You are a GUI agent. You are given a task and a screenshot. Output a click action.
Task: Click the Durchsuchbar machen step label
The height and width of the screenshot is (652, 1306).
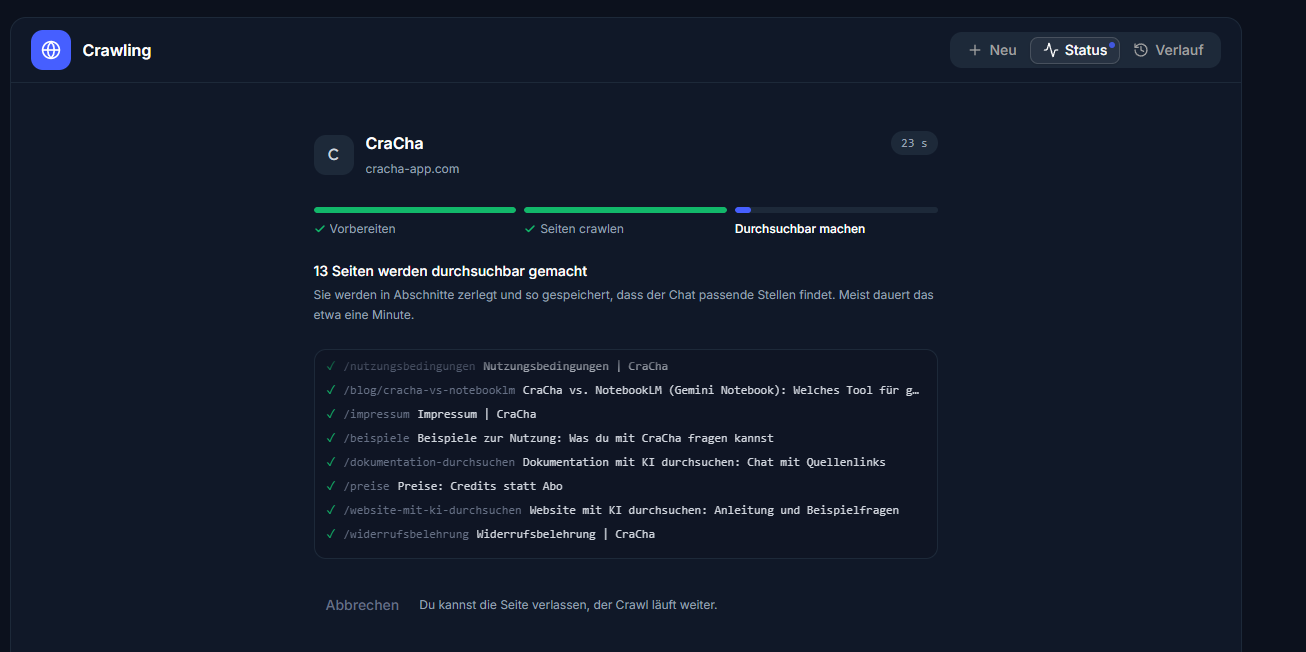[800, 229]
